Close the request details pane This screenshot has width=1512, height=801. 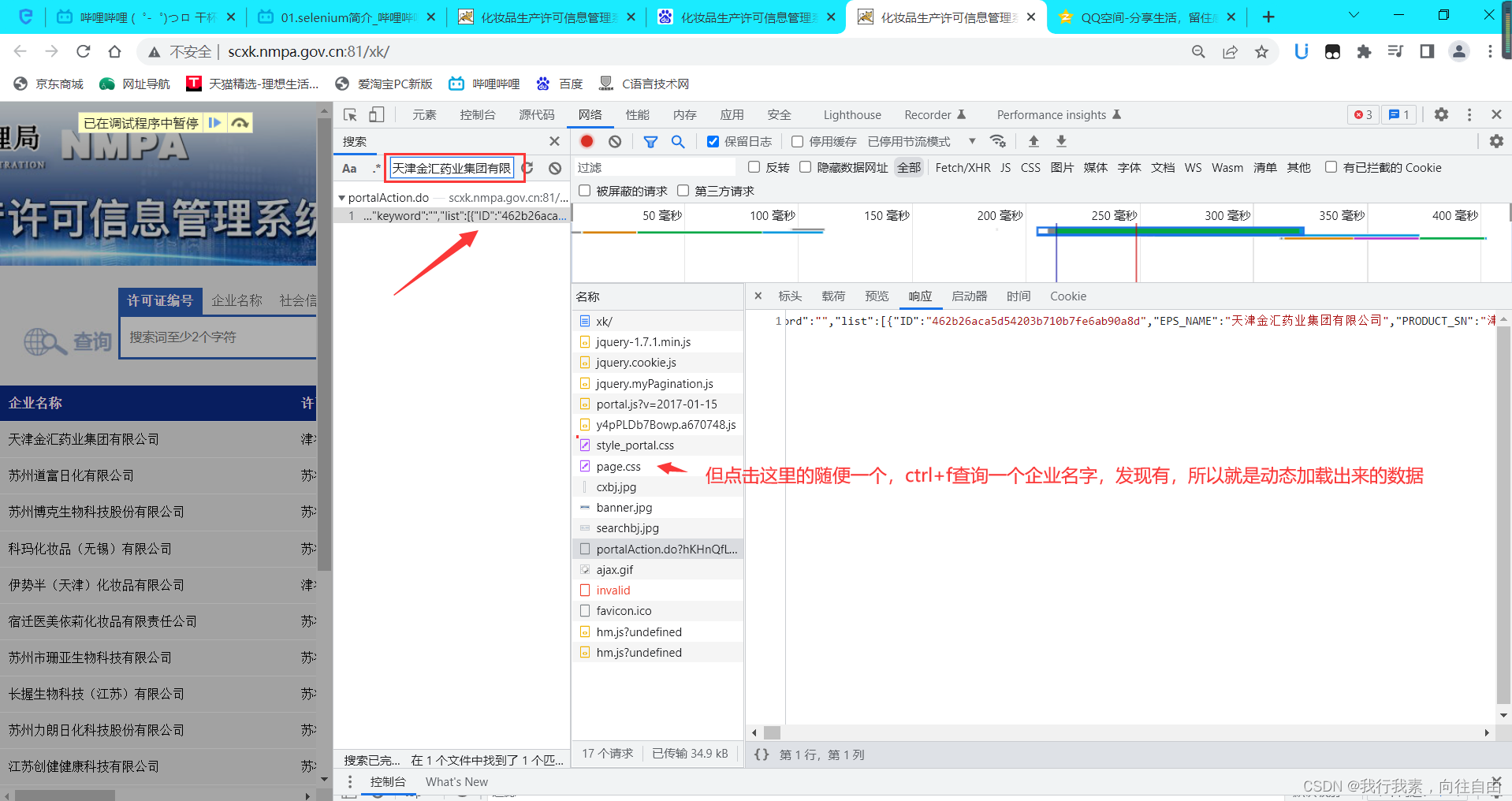coord(758,296)
